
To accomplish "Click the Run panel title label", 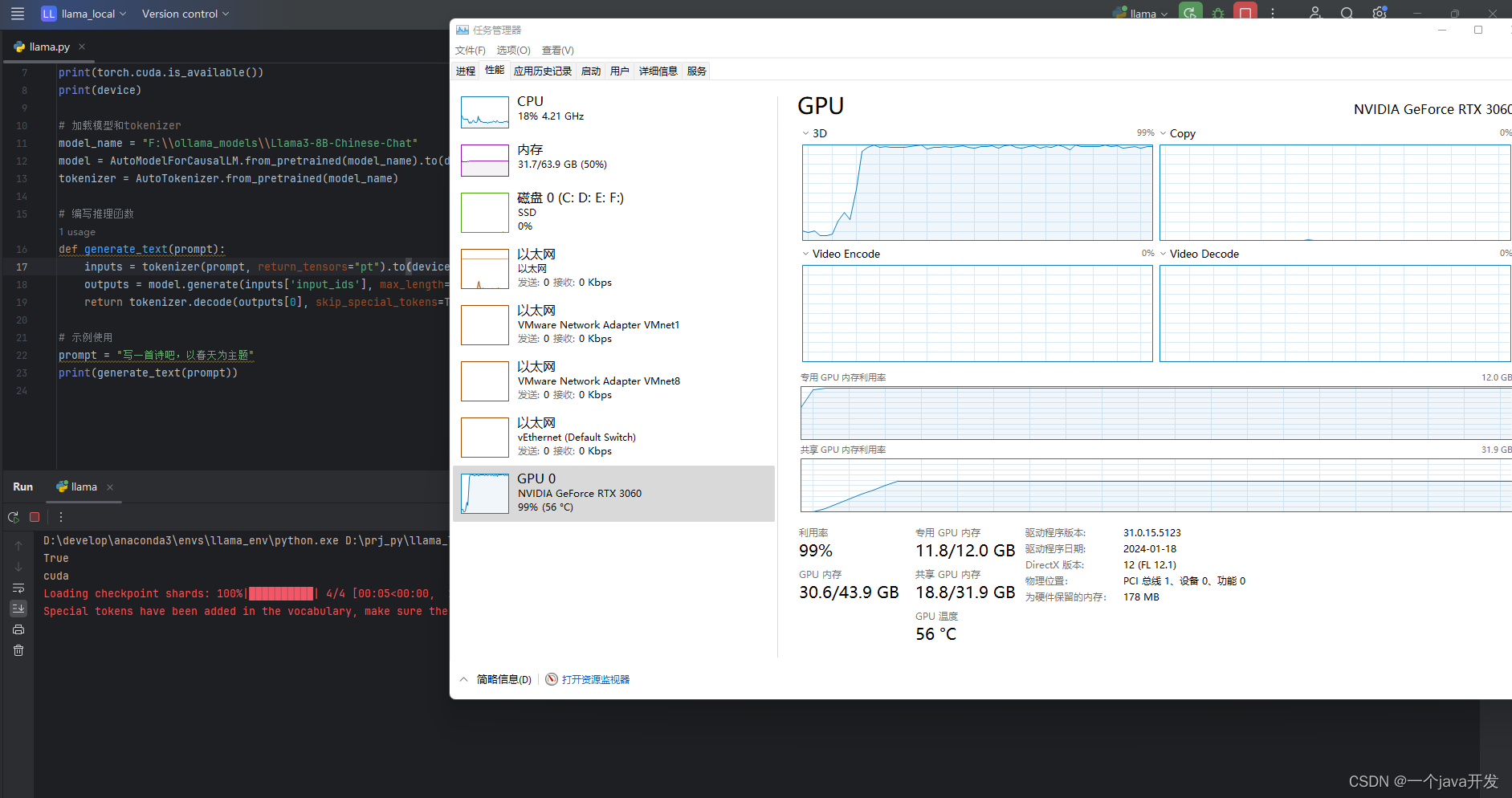I will tap(23, 487).
